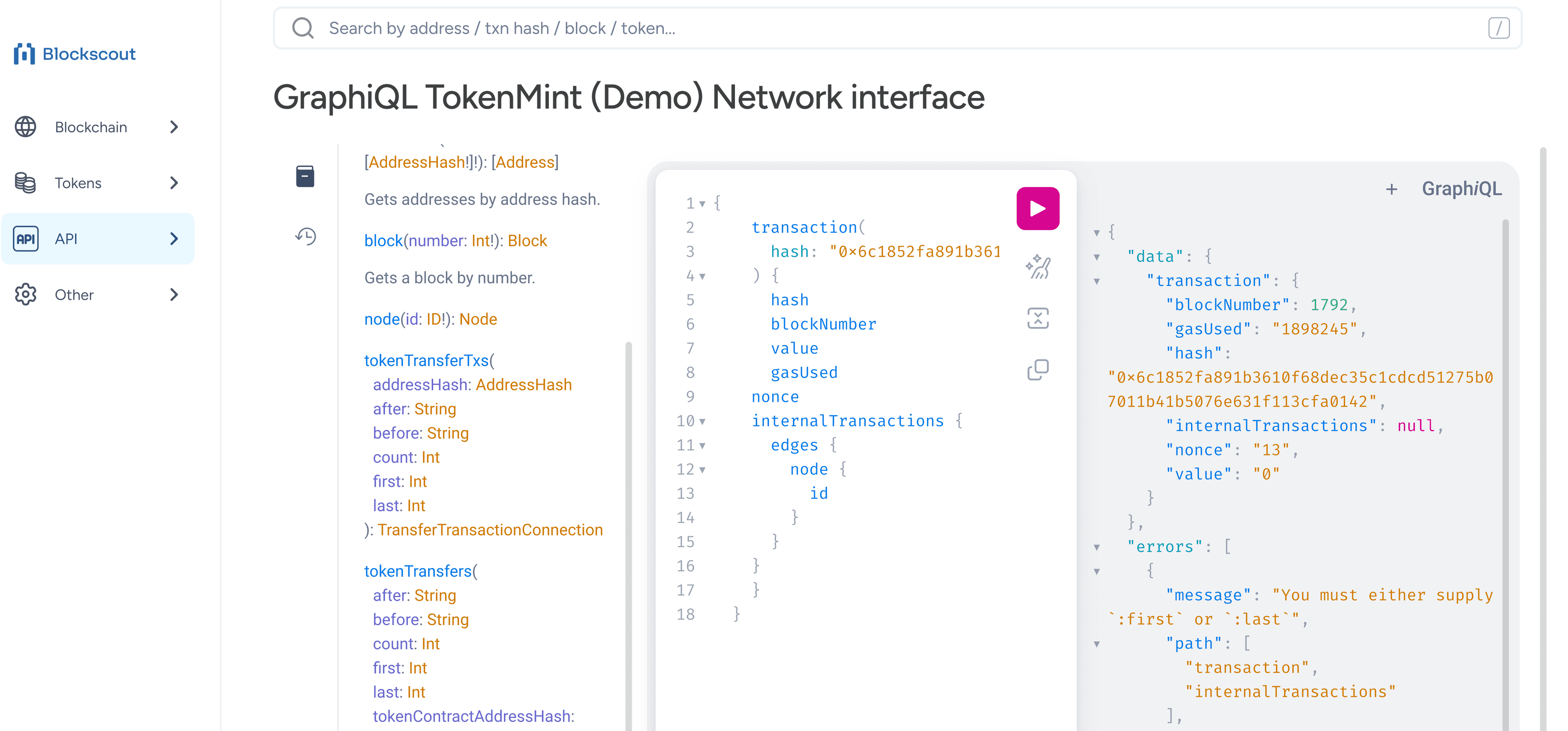Open the tokenTransfers field link

point(418,571)
